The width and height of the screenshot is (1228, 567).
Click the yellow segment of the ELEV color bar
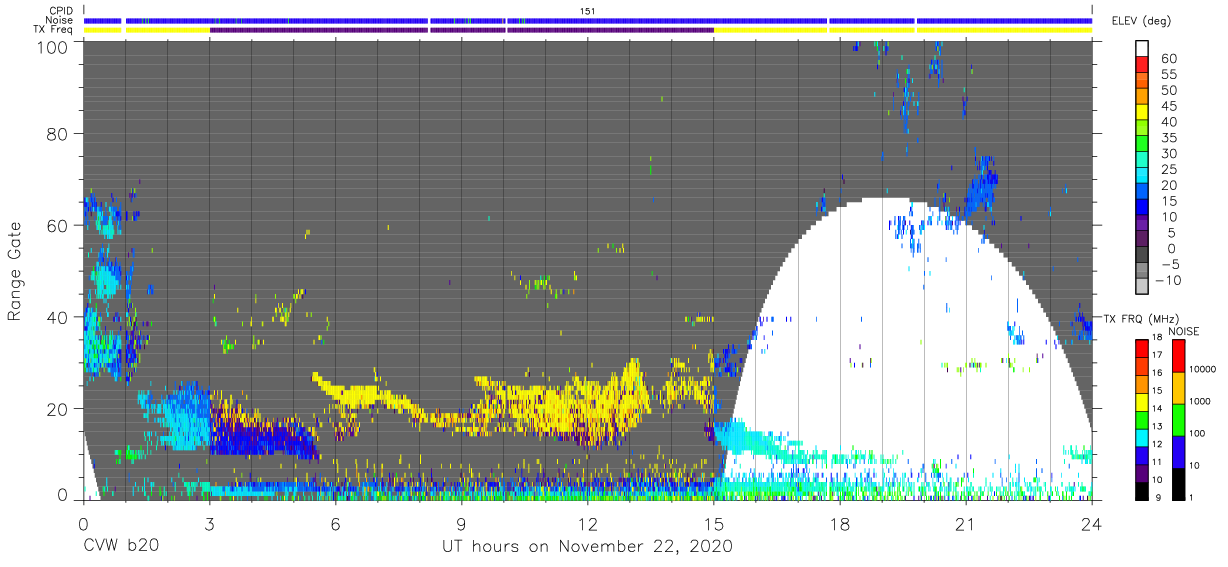click(1142, 112)
